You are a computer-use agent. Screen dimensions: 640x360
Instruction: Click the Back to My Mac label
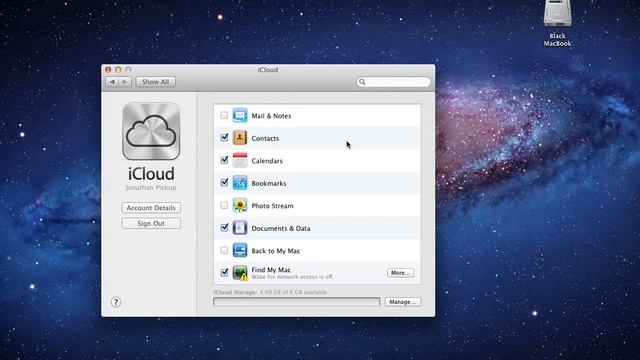pyautogui.click(x=276, y=251)
